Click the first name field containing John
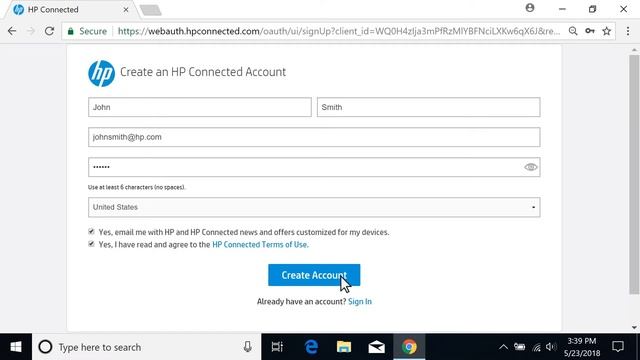The image size is (640, 360). 200,107
